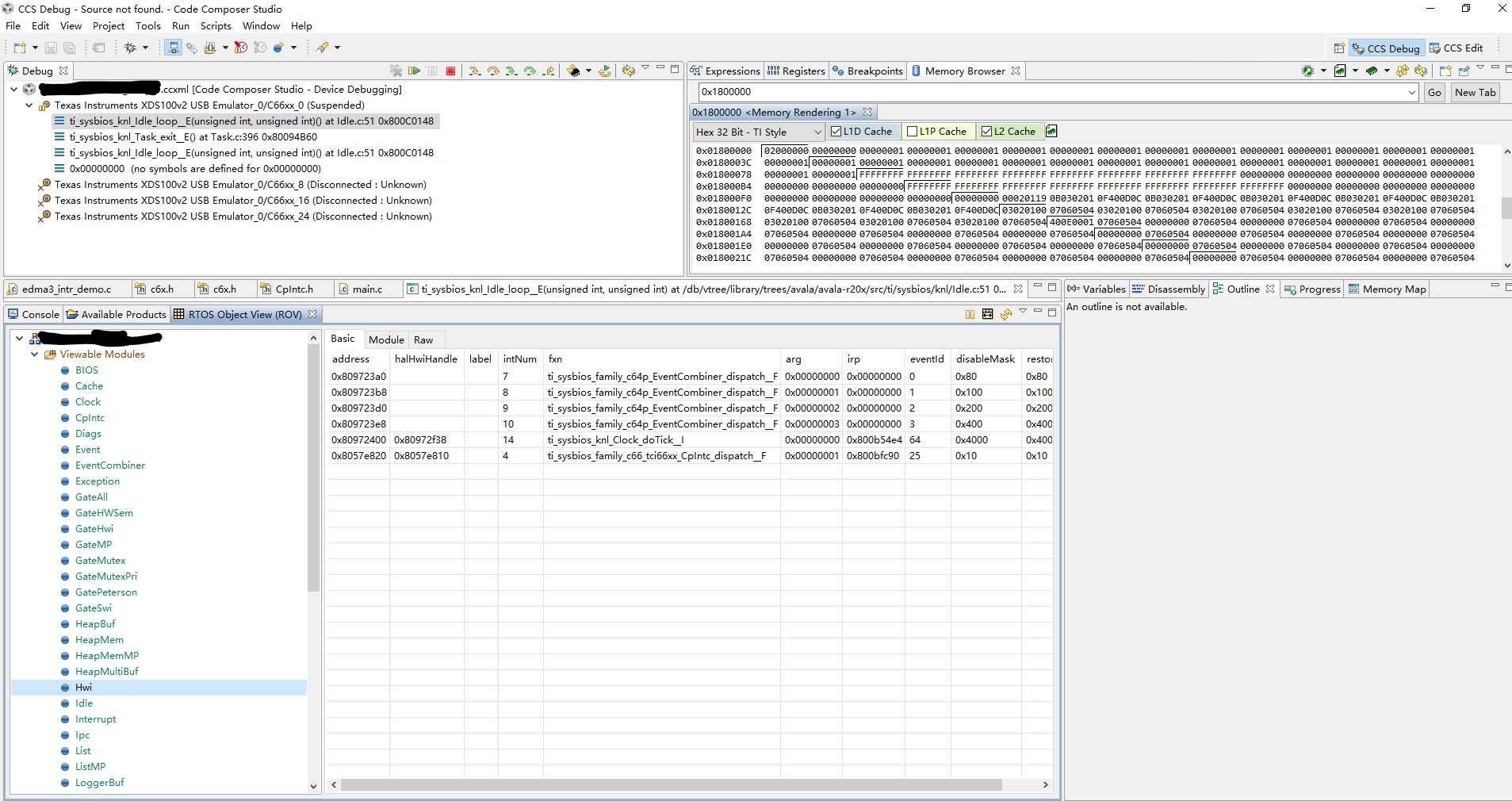The image size is (1512, 801).
Task: Open the memory address history dropdown arrow
Action: tap(1411, 92)
